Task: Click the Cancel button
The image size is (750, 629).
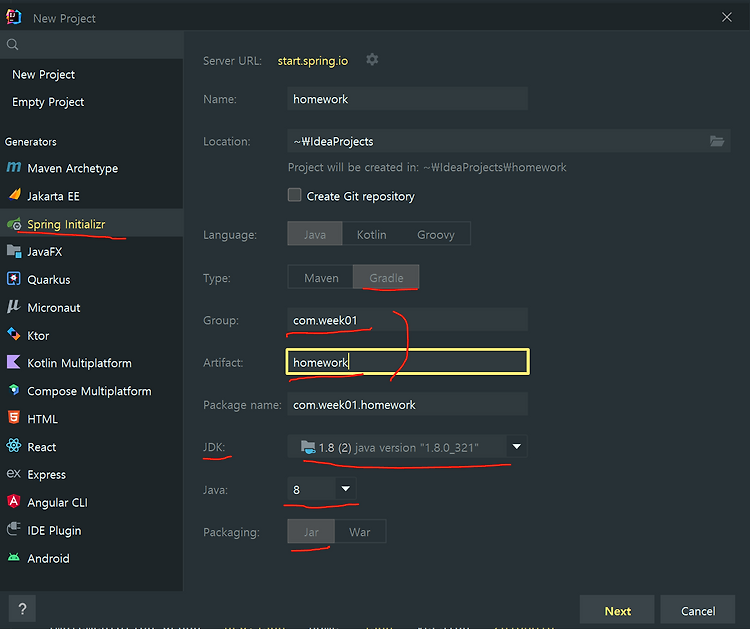Action: pyautogui.click(x=698, y=611)
